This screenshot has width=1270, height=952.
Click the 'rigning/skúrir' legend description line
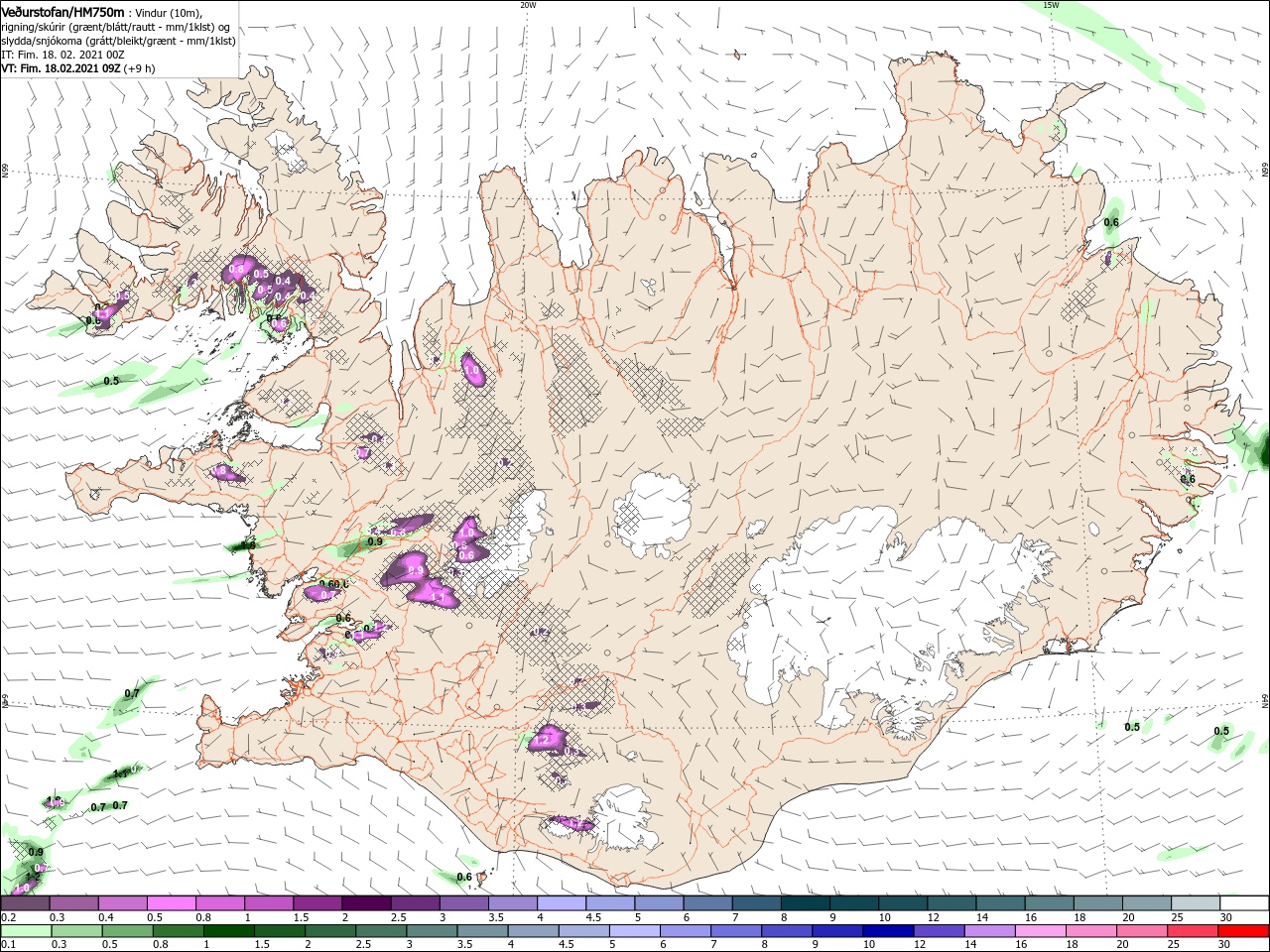(117, 27)
